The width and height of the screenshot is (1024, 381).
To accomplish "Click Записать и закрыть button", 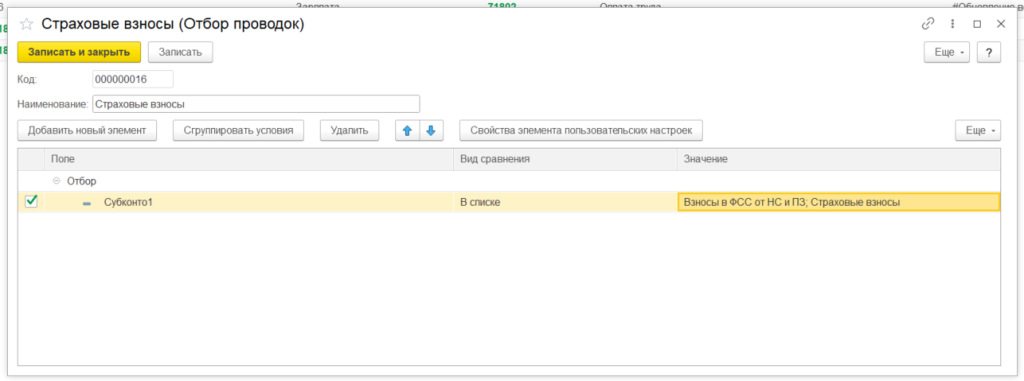I will (79, 52).
